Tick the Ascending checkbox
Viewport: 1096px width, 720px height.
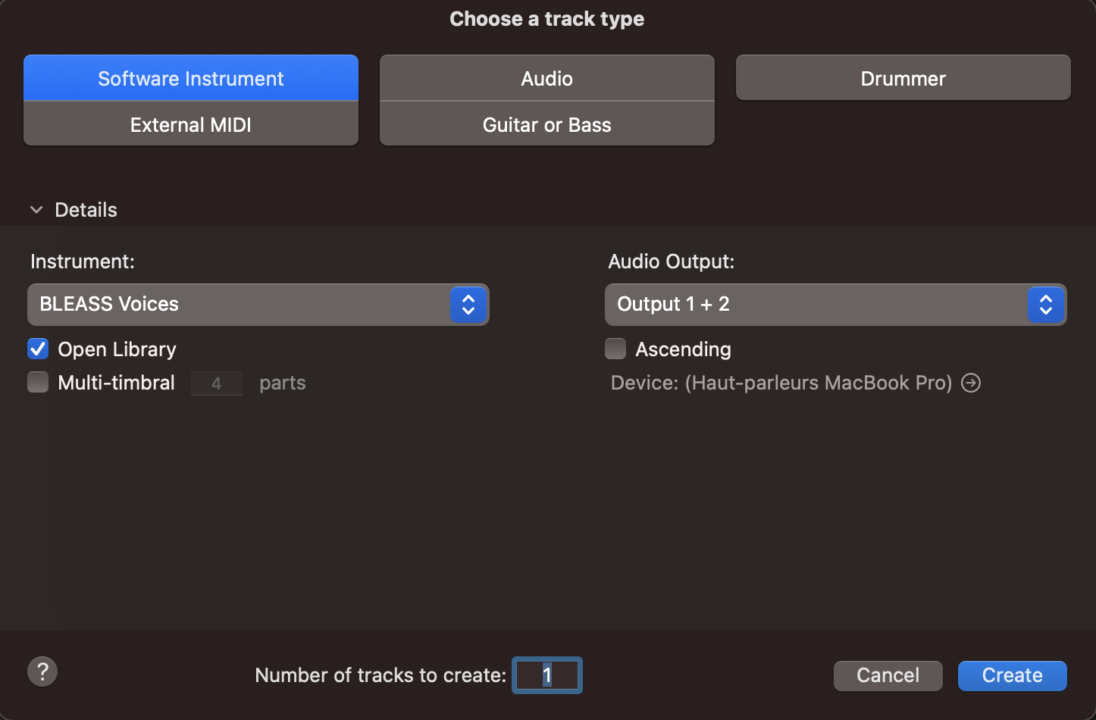pyautogui.click(x=616, y=349)
